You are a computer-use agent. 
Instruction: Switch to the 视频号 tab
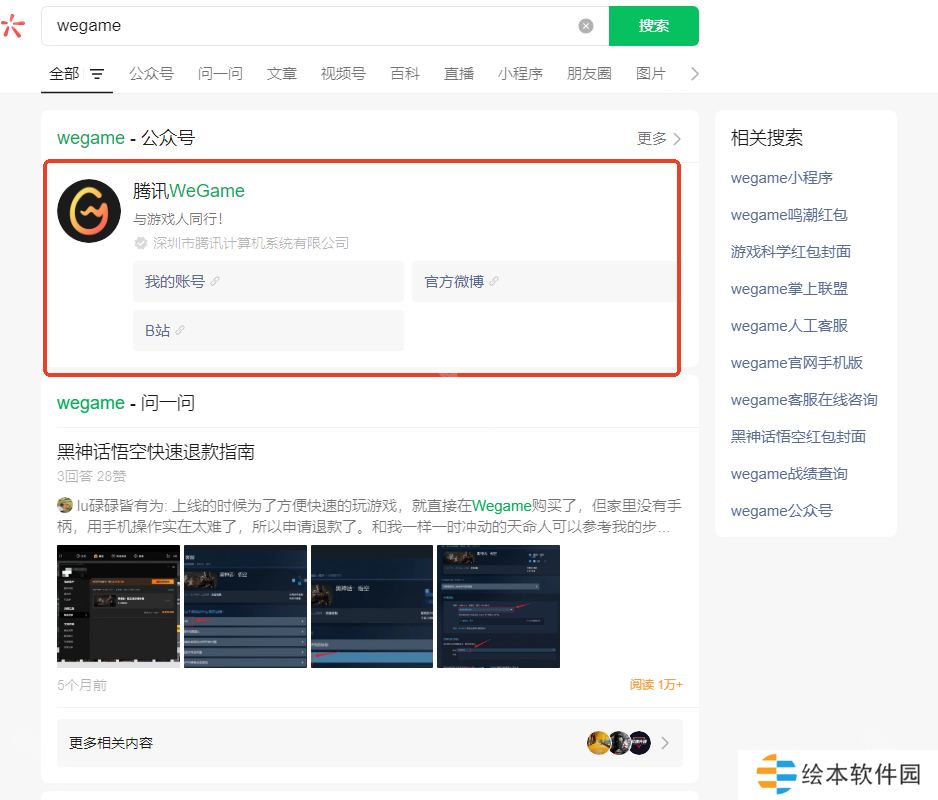[343, 74]
